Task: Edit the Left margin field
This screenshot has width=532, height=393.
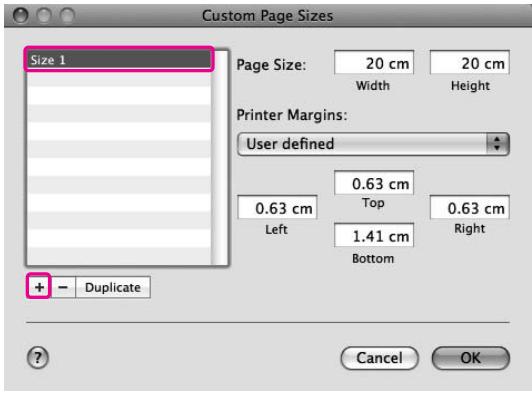Action: (x=277, y=207)
